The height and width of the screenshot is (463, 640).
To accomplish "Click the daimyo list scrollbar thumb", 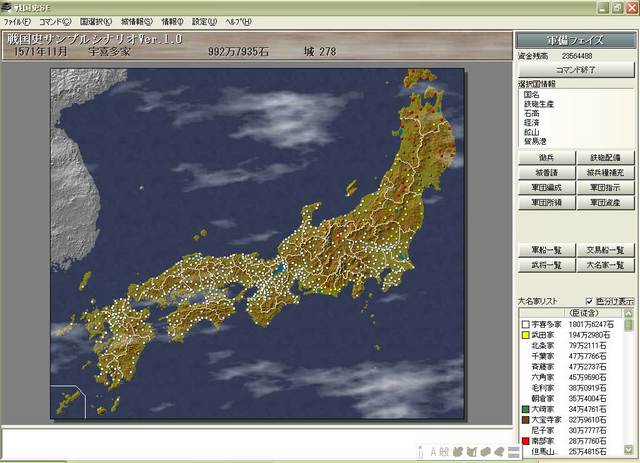I will (x=629, y=326).
